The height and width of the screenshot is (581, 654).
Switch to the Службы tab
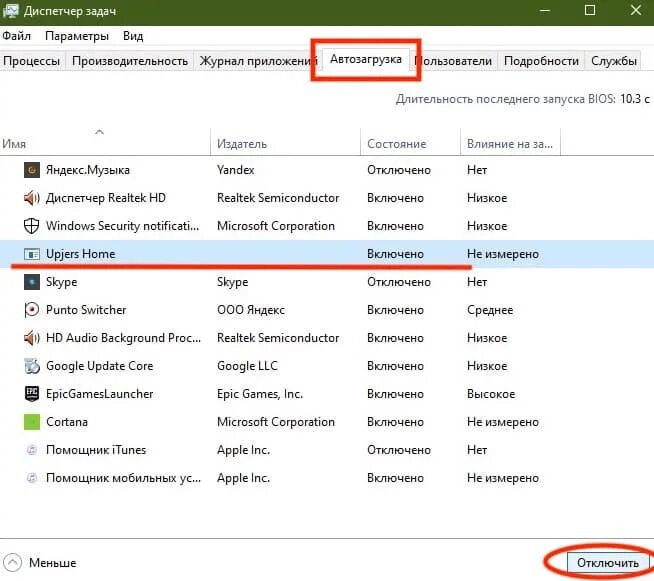pyautogui.click(x=614, y=61)
